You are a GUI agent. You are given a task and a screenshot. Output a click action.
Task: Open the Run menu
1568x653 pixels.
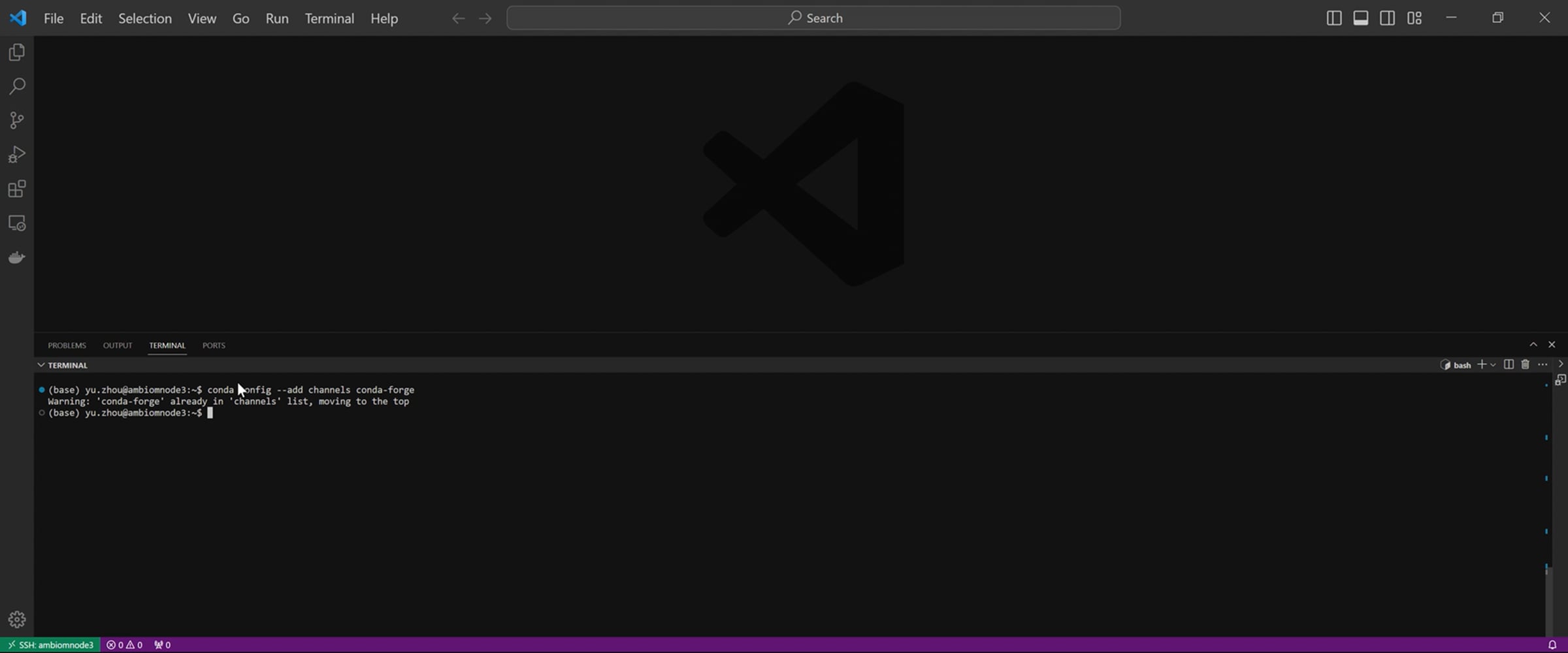point(277,18)
